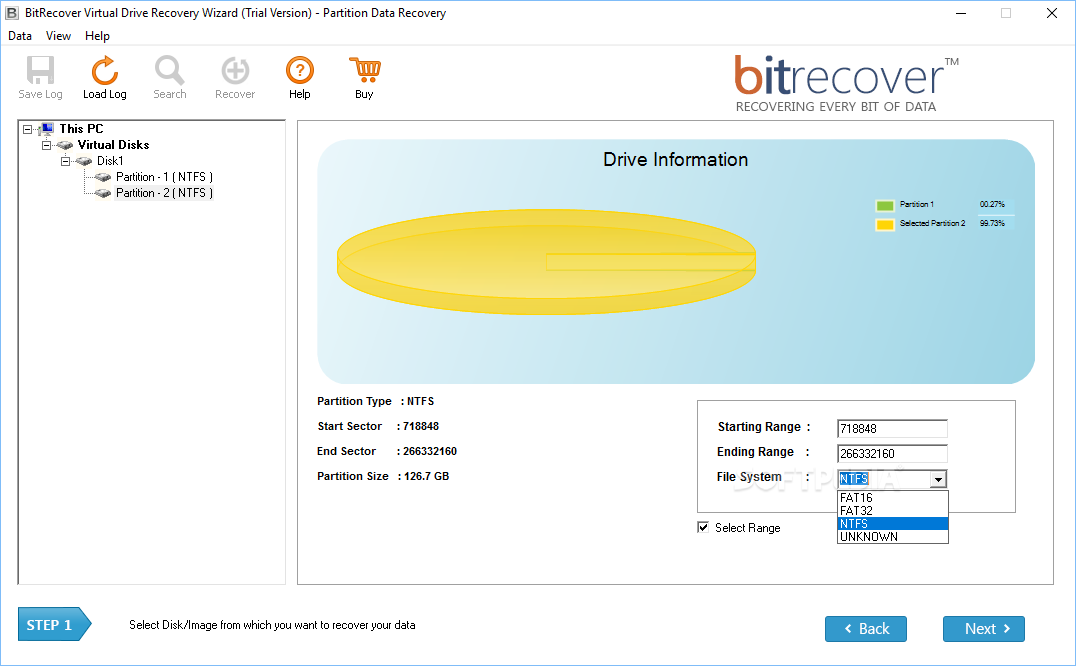
Task: Click the Next button
Action: pyautogui.click(x=983, y=629)
